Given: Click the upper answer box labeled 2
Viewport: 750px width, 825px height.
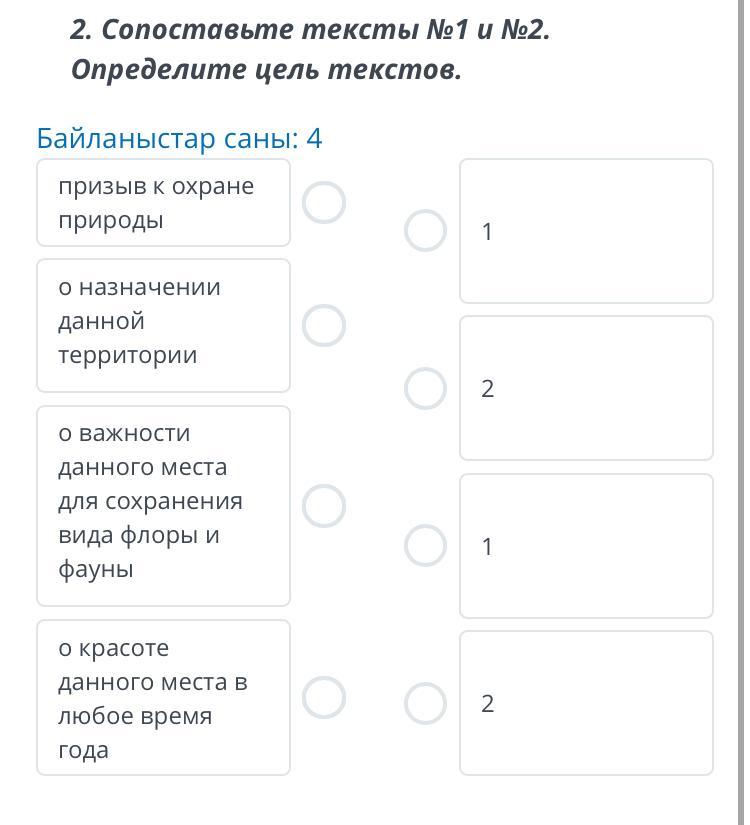Looking at the screenshot, I should click(586, 388).
